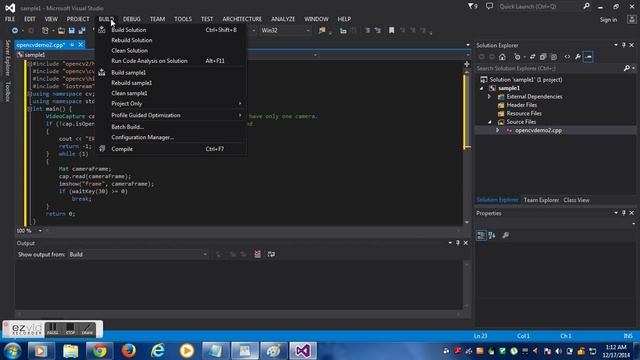Toggle Word Wrap in Output panel

point(271,254)
